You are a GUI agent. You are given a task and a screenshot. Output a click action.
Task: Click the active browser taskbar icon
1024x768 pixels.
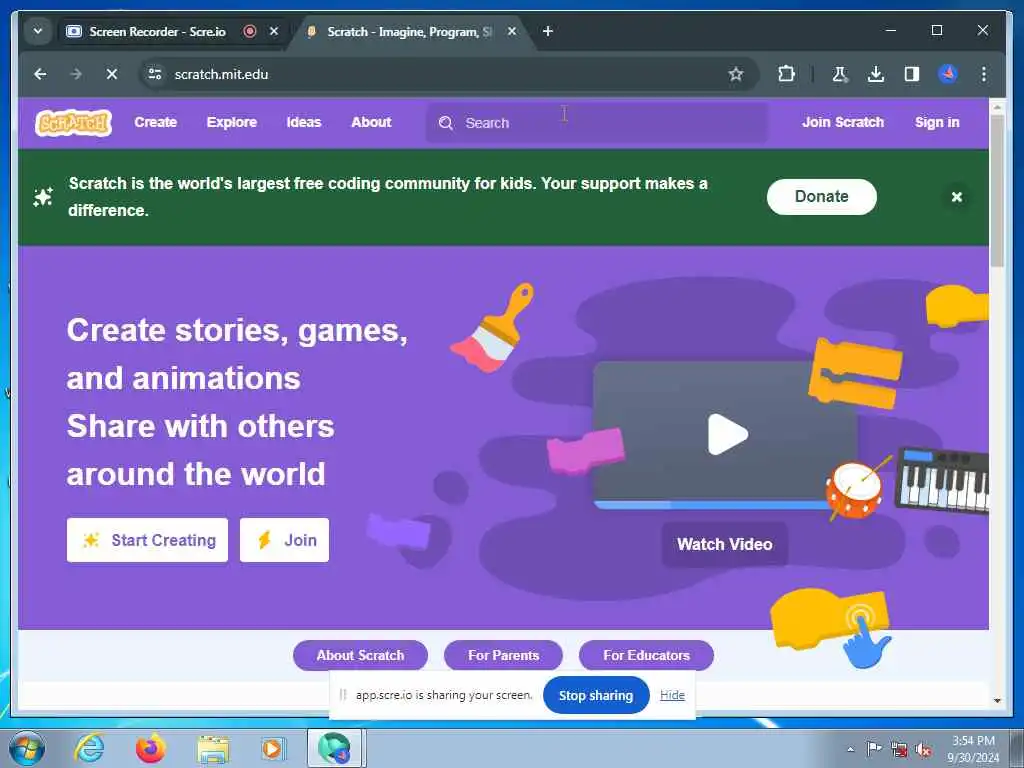(x=334, y=748)
